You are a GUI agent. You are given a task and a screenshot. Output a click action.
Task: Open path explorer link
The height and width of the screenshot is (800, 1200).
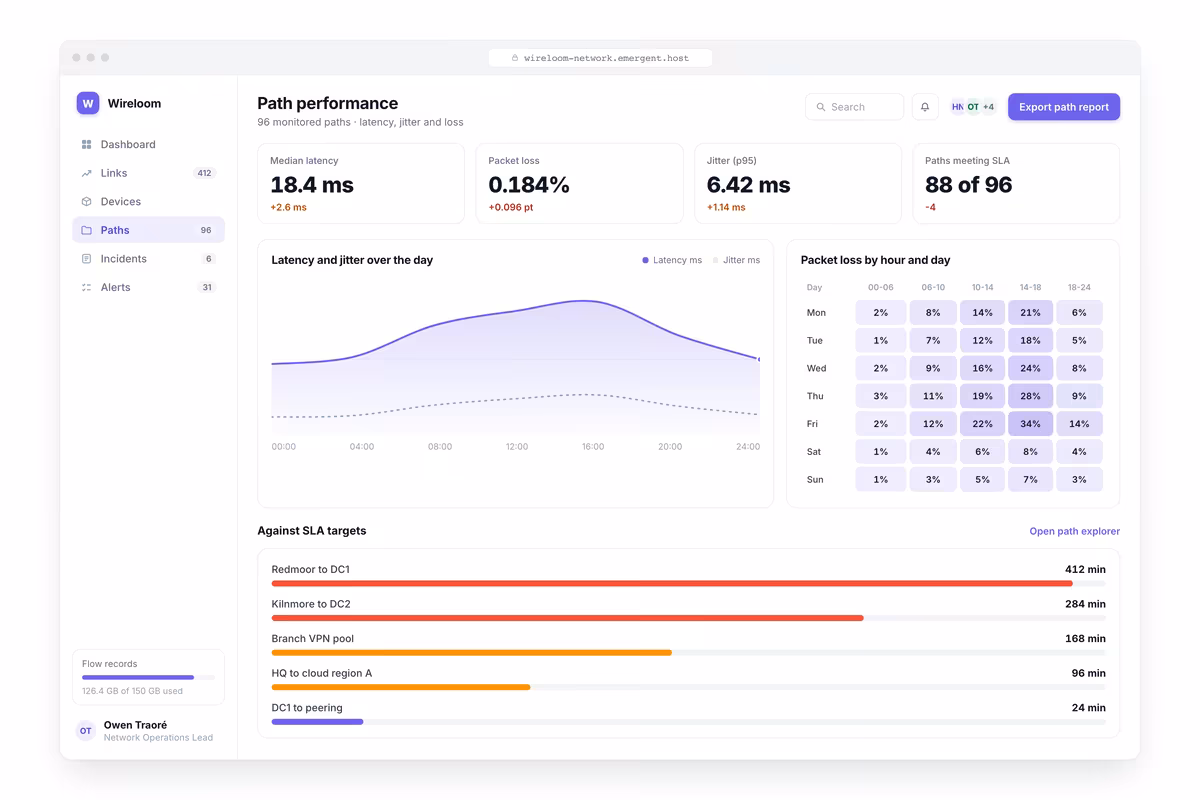click(x=1074, y=531)
